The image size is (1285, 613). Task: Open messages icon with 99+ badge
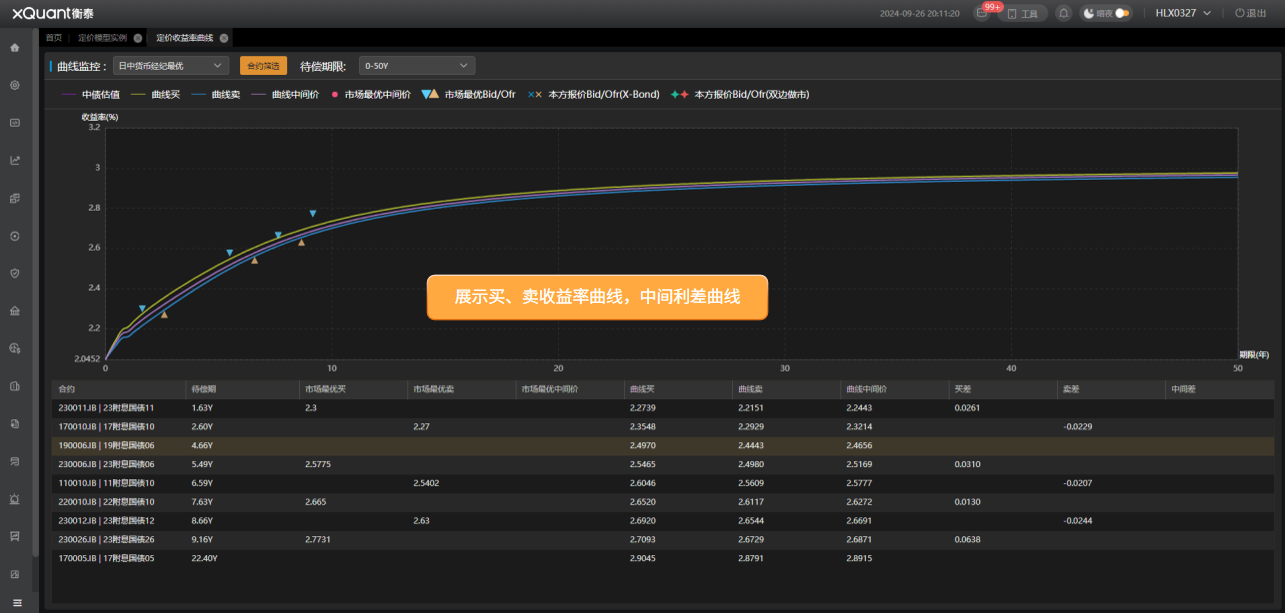coord(983,13)
